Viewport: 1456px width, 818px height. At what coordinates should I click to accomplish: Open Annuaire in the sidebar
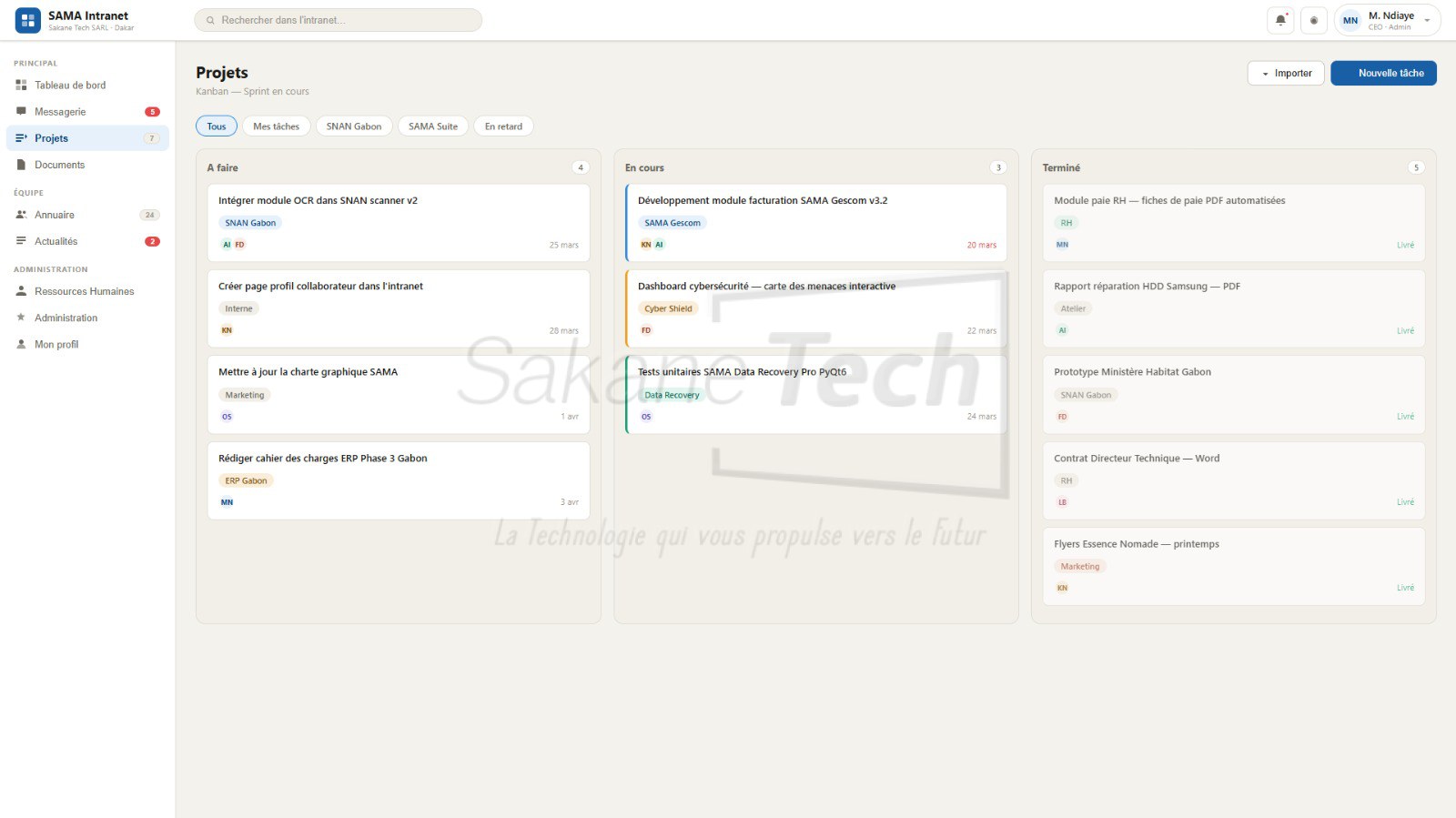pos(87,215)
